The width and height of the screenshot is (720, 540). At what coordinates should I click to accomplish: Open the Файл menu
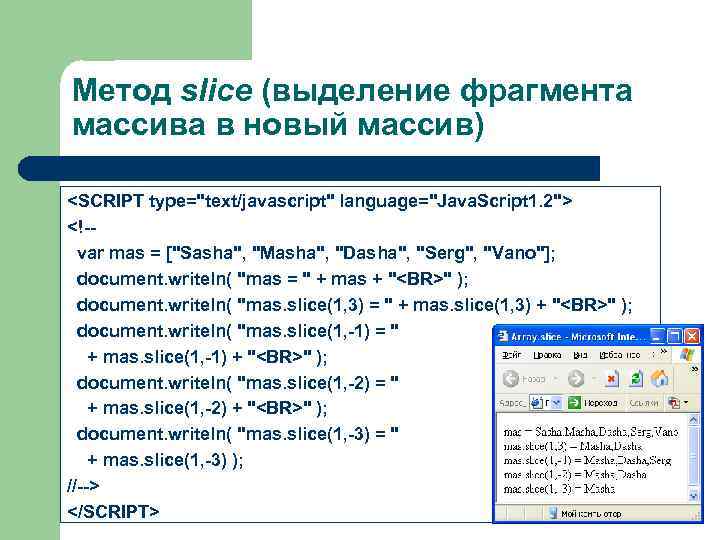511,355
